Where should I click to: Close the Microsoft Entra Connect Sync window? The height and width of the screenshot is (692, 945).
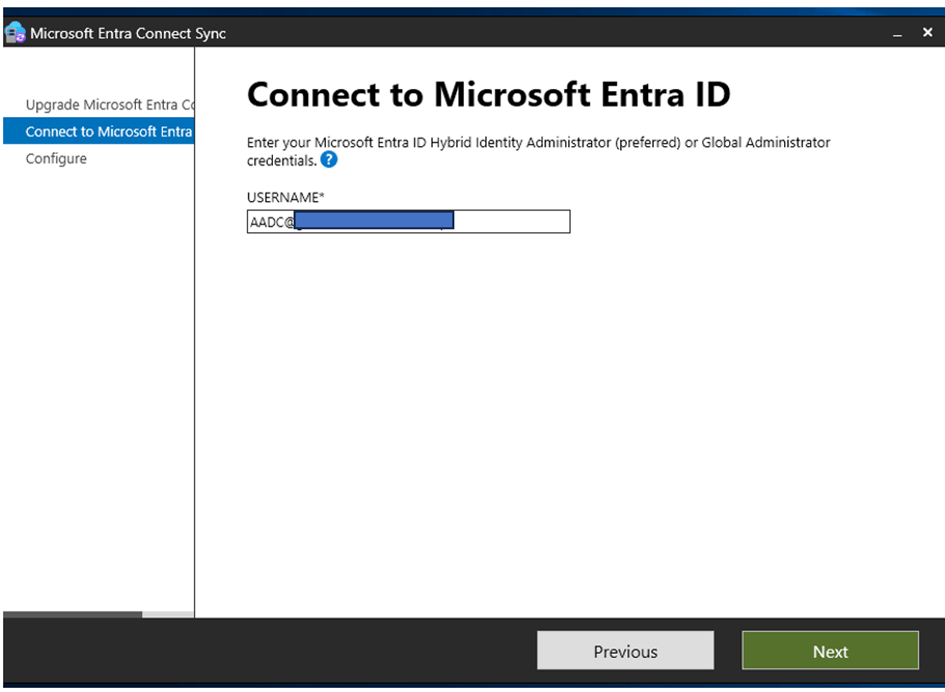(x=927, y=33)
